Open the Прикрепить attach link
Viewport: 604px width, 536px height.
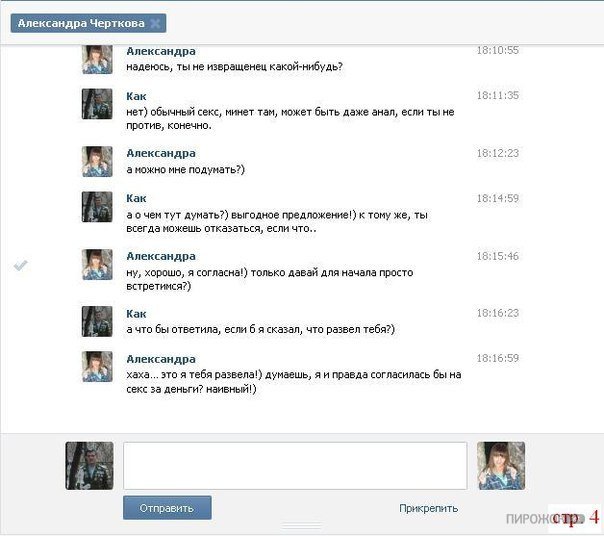tap(428, 508)
